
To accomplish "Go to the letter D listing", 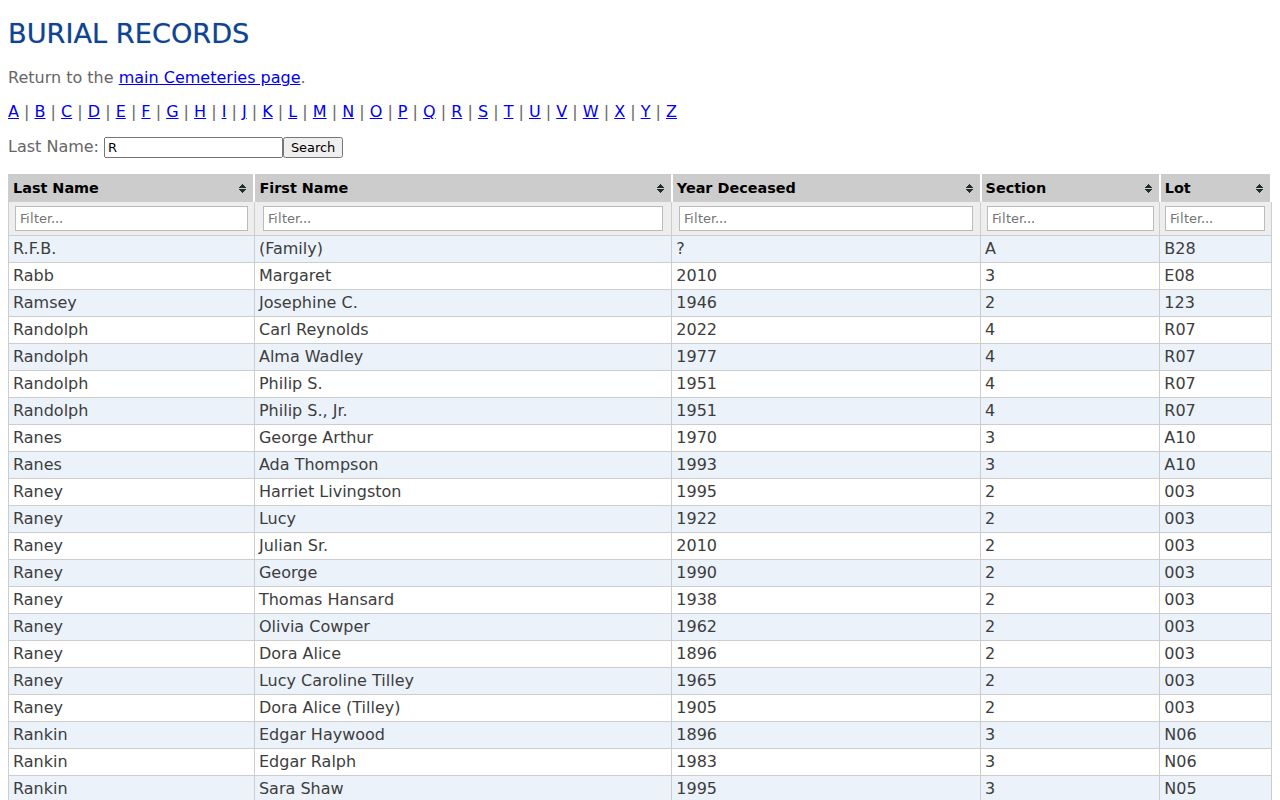I will pyautogui.click(x=94, y=111).
